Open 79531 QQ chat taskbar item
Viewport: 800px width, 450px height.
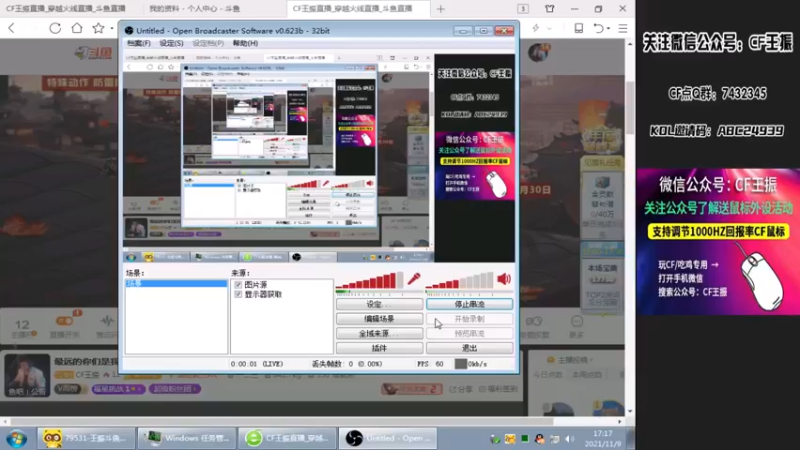point(86,438)
